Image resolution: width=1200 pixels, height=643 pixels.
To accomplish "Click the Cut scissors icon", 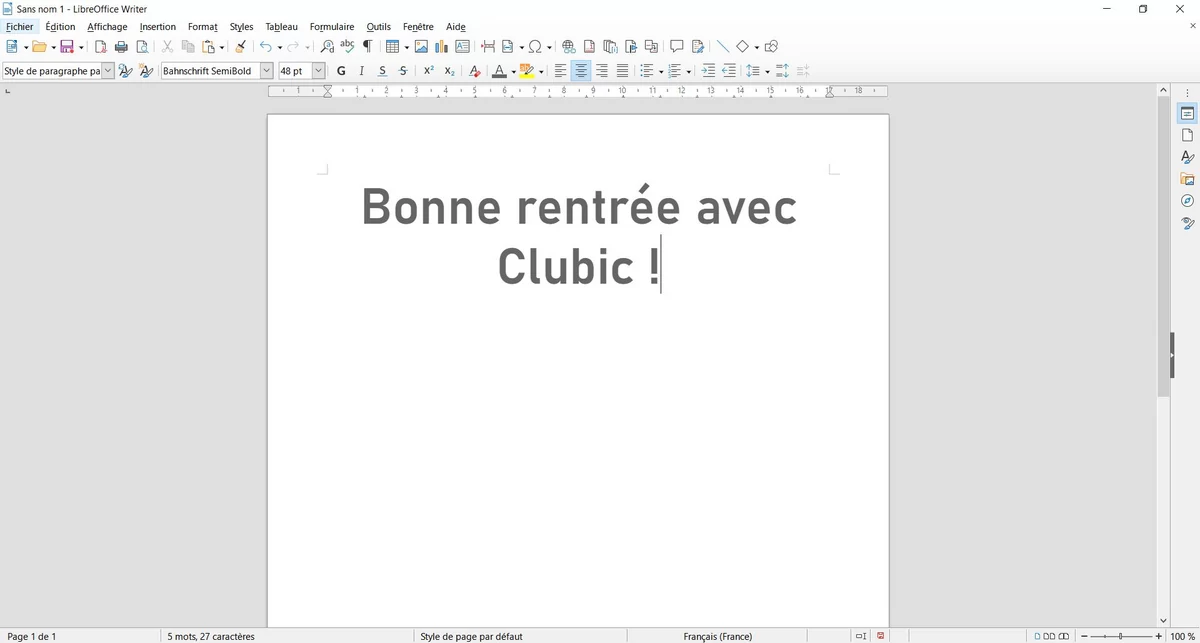I will point(167,47).
